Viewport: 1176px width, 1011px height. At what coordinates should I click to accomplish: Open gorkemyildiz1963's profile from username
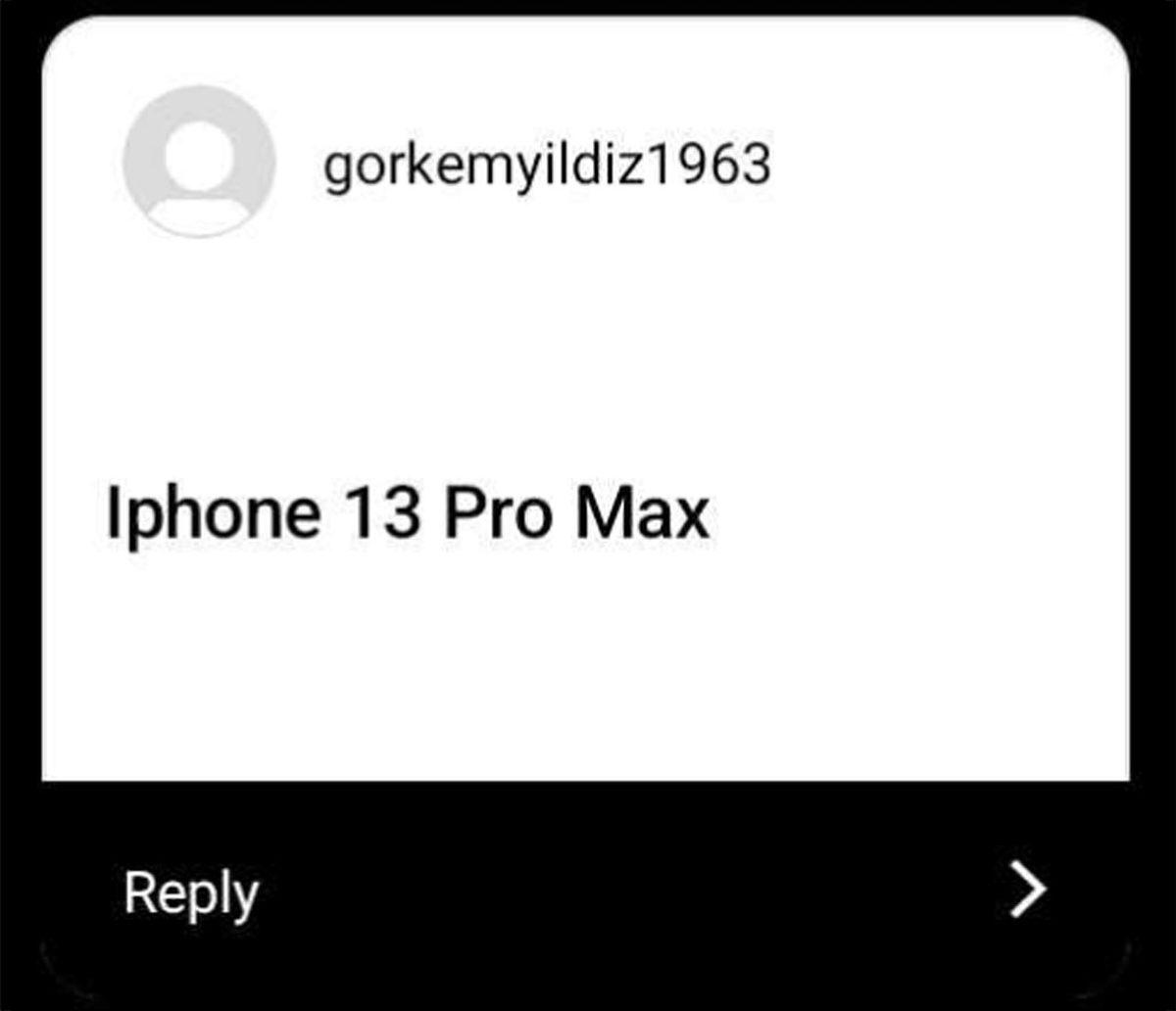pos(547,167)
